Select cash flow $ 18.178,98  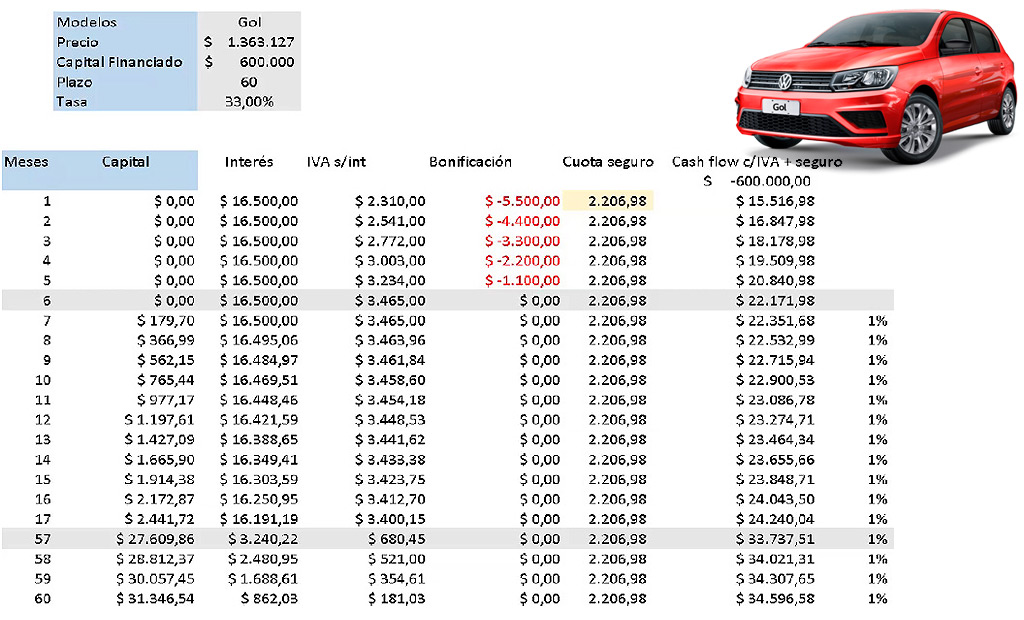[775, 241]
